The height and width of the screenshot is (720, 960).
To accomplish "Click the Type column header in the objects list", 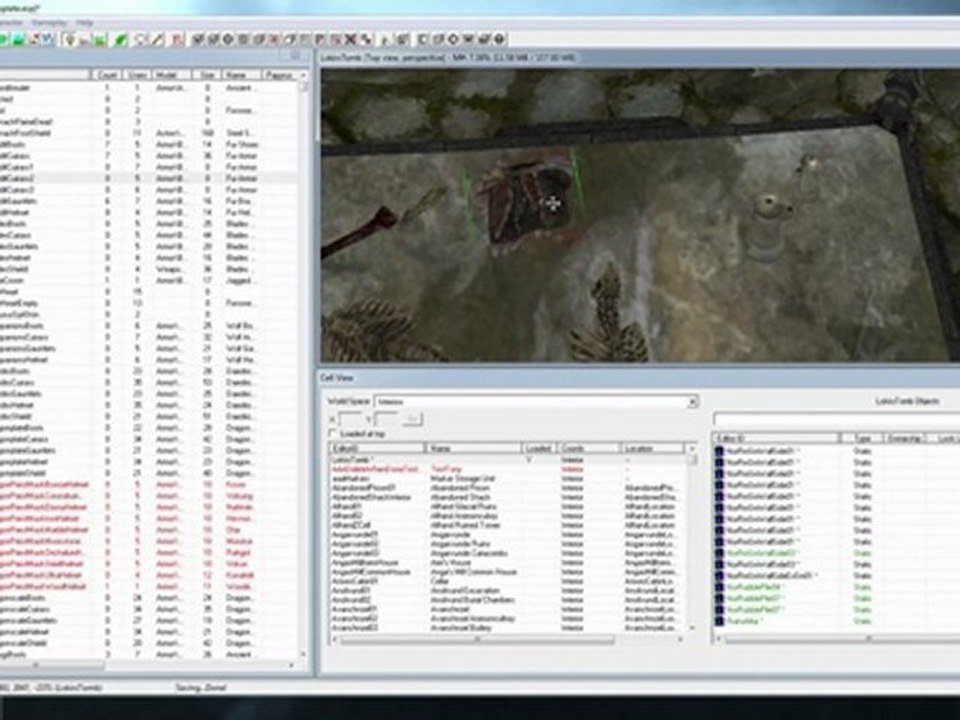I will [x=863, y=439].
